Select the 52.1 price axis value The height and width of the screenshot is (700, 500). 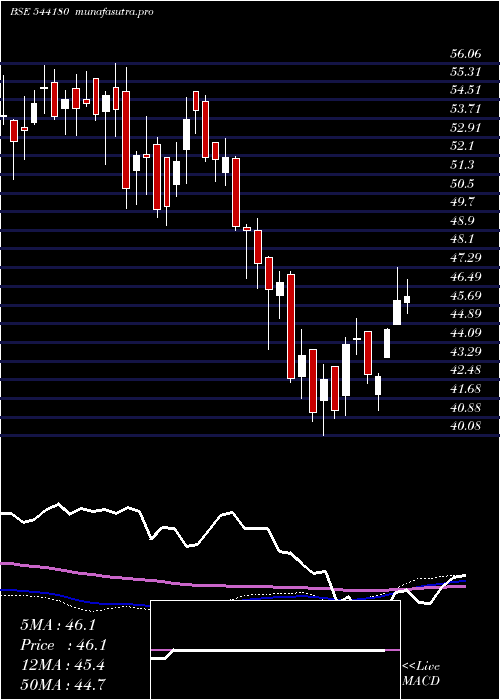click(462, 146)
